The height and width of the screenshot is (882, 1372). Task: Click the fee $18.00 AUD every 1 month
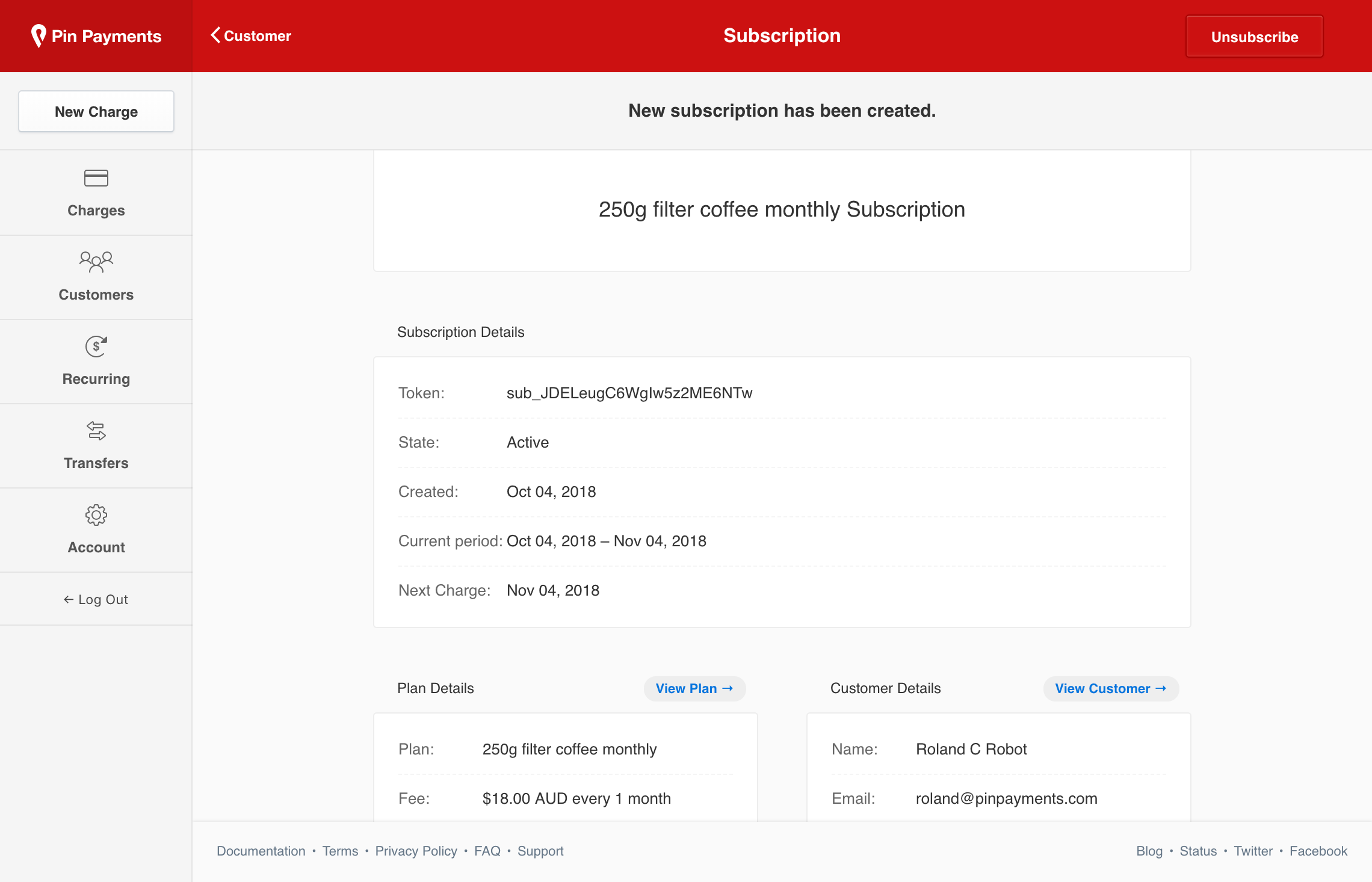(576, 798)
